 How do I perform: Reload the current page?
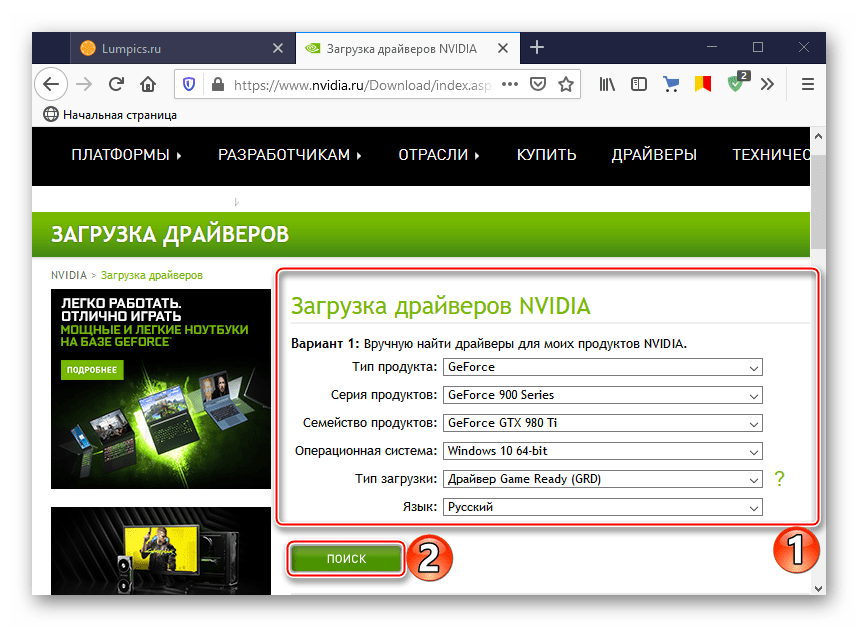click(x=116, y=84)
